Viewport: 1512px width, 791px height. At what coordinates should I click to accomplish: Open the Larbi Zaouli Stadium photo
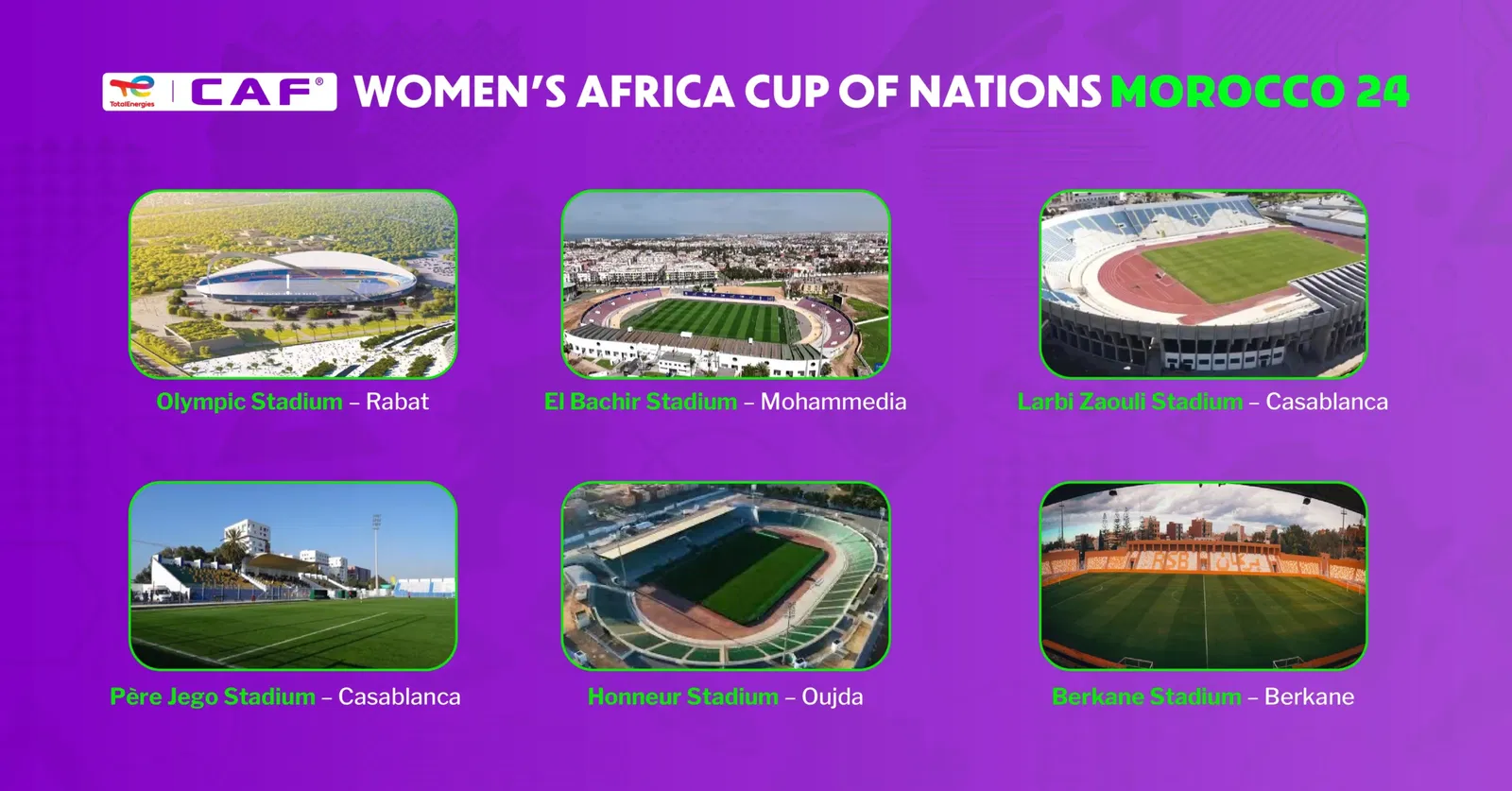(1204, 284)
